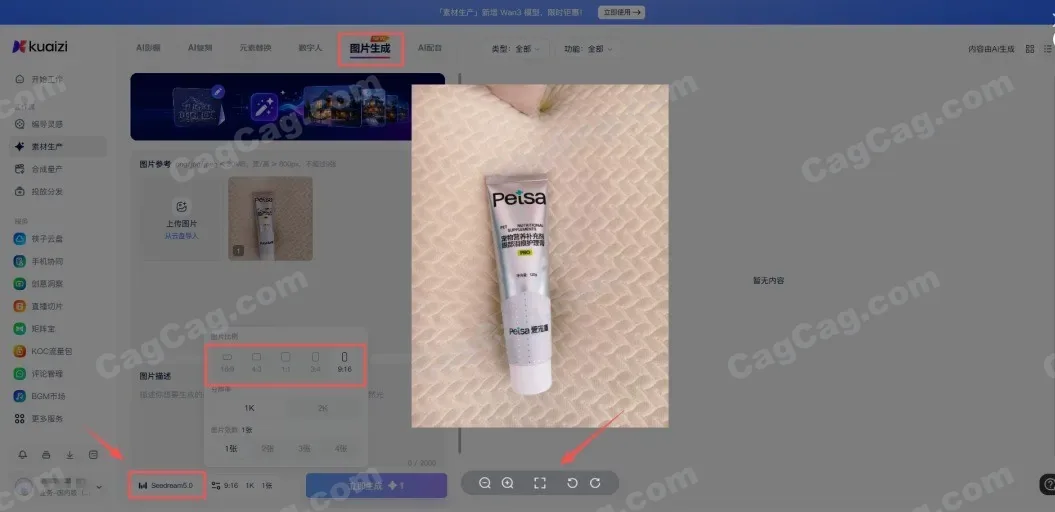
Task: Select the 4:3 aspect ratio
Action: 256,363
